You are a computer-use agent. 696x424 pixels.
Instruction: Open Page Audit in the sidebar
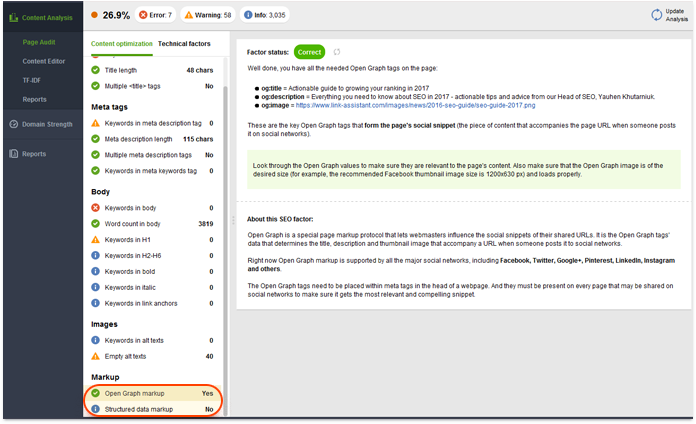(39, 42)
